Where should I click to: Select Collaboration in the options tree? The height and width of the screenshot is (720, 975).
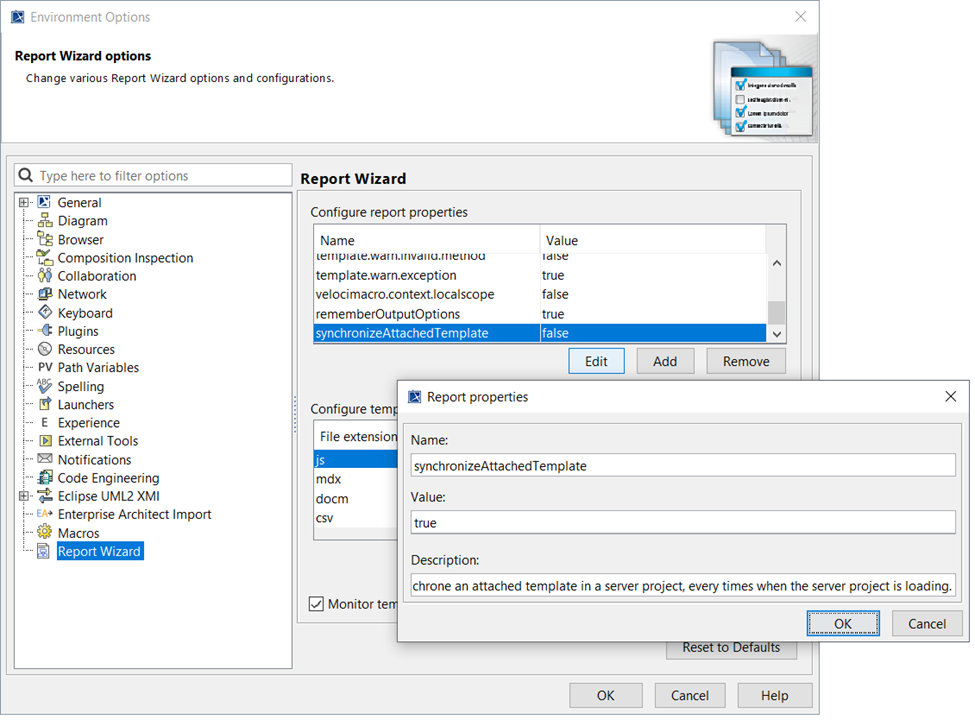pyautogui.click(x=97, y=276)
